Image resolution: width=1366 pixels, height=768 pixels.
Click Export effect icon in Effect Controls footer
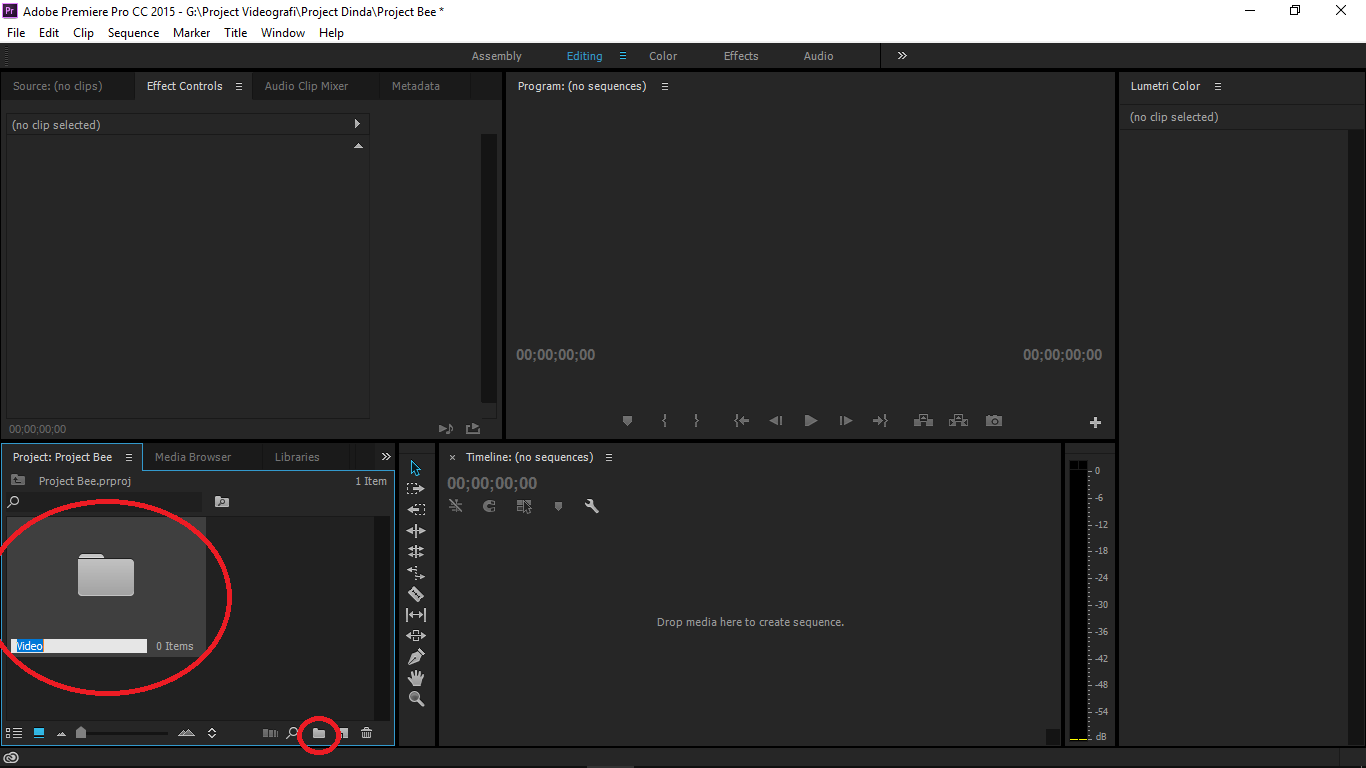[473, 429]
